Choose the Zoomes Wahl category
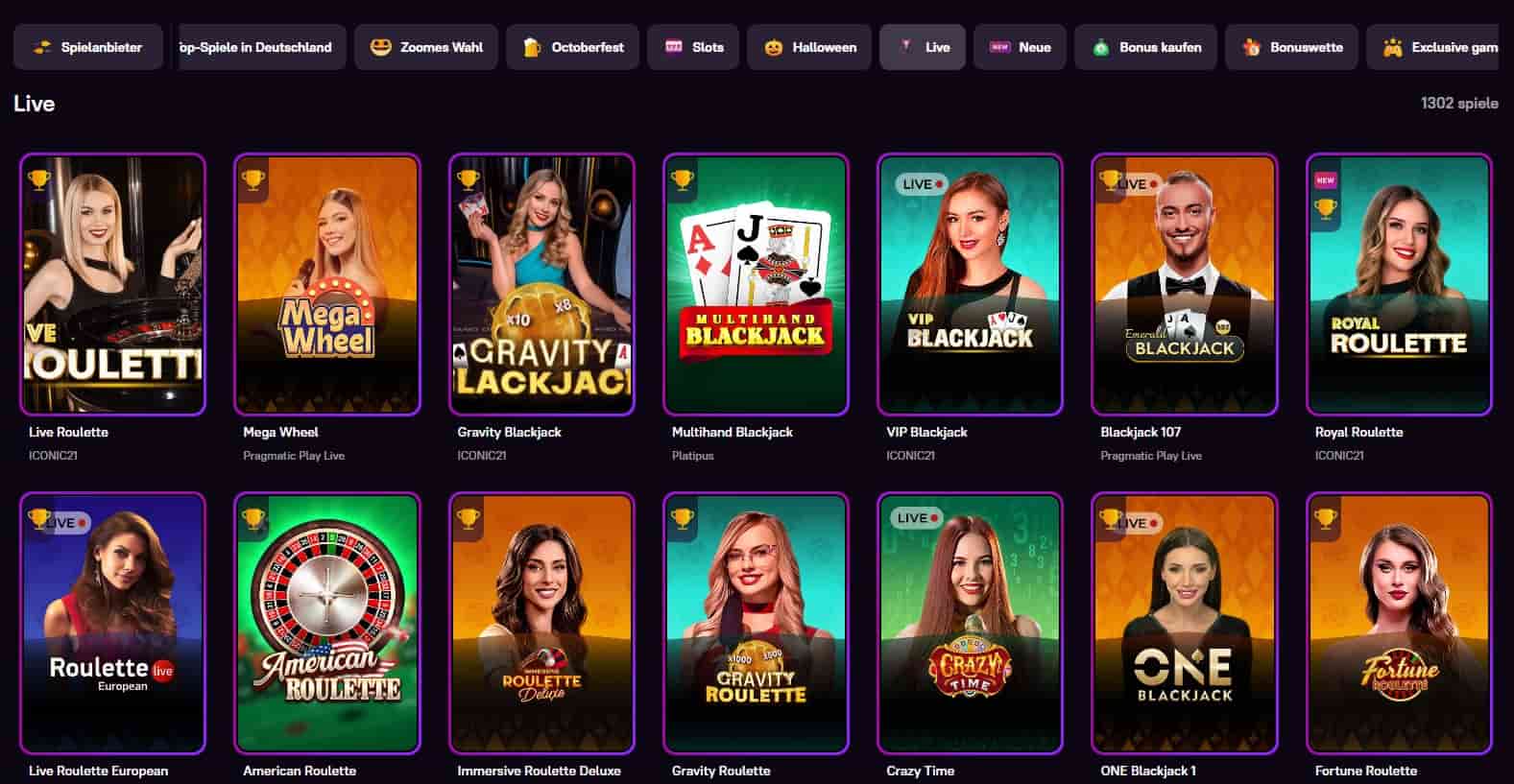The height and width of the screenshot is (784, 1514). (426, 47)
